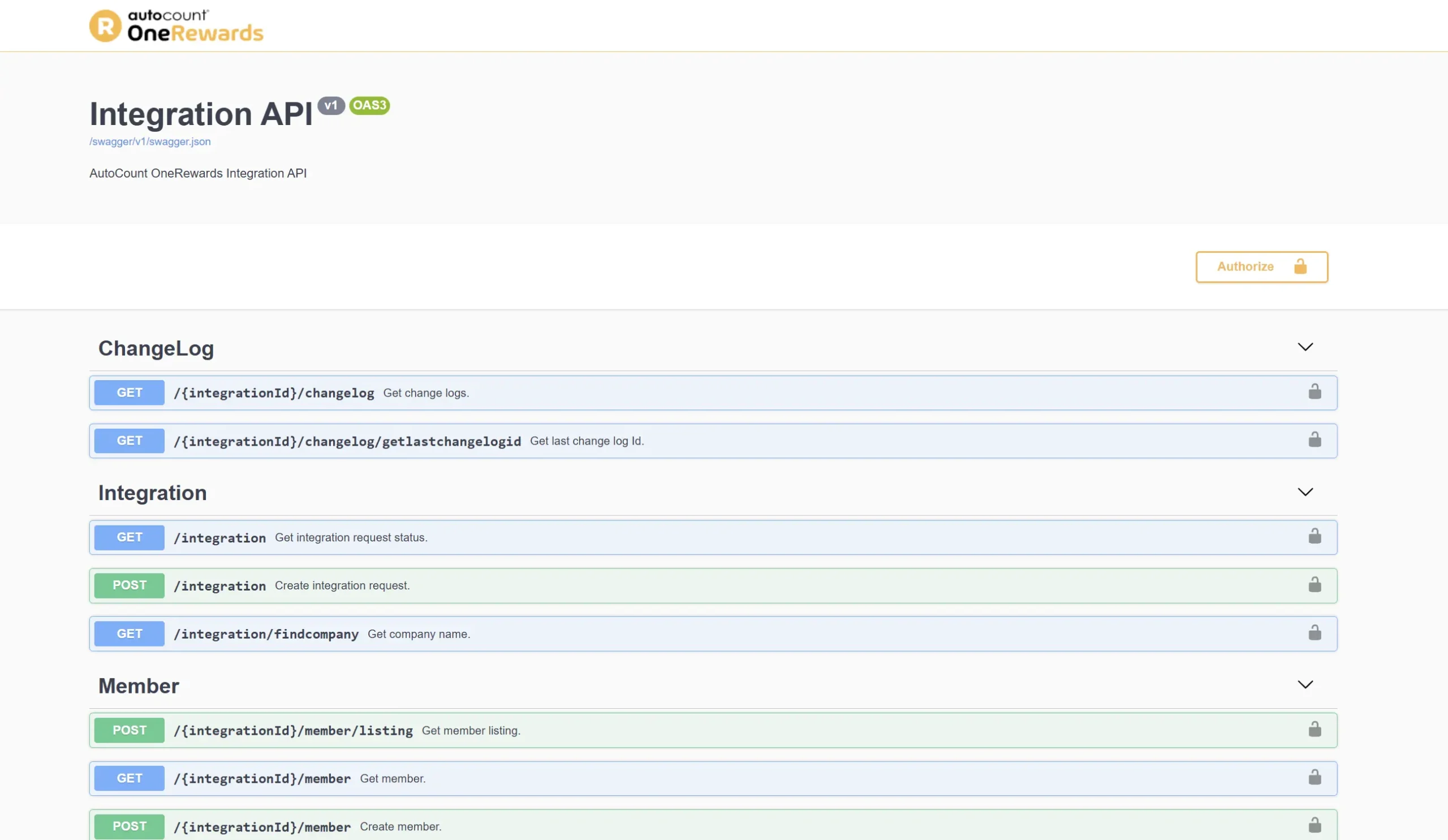Collapse the Member section chevron
Viewport: 1448px width, 840px height.
point(1305,684)
